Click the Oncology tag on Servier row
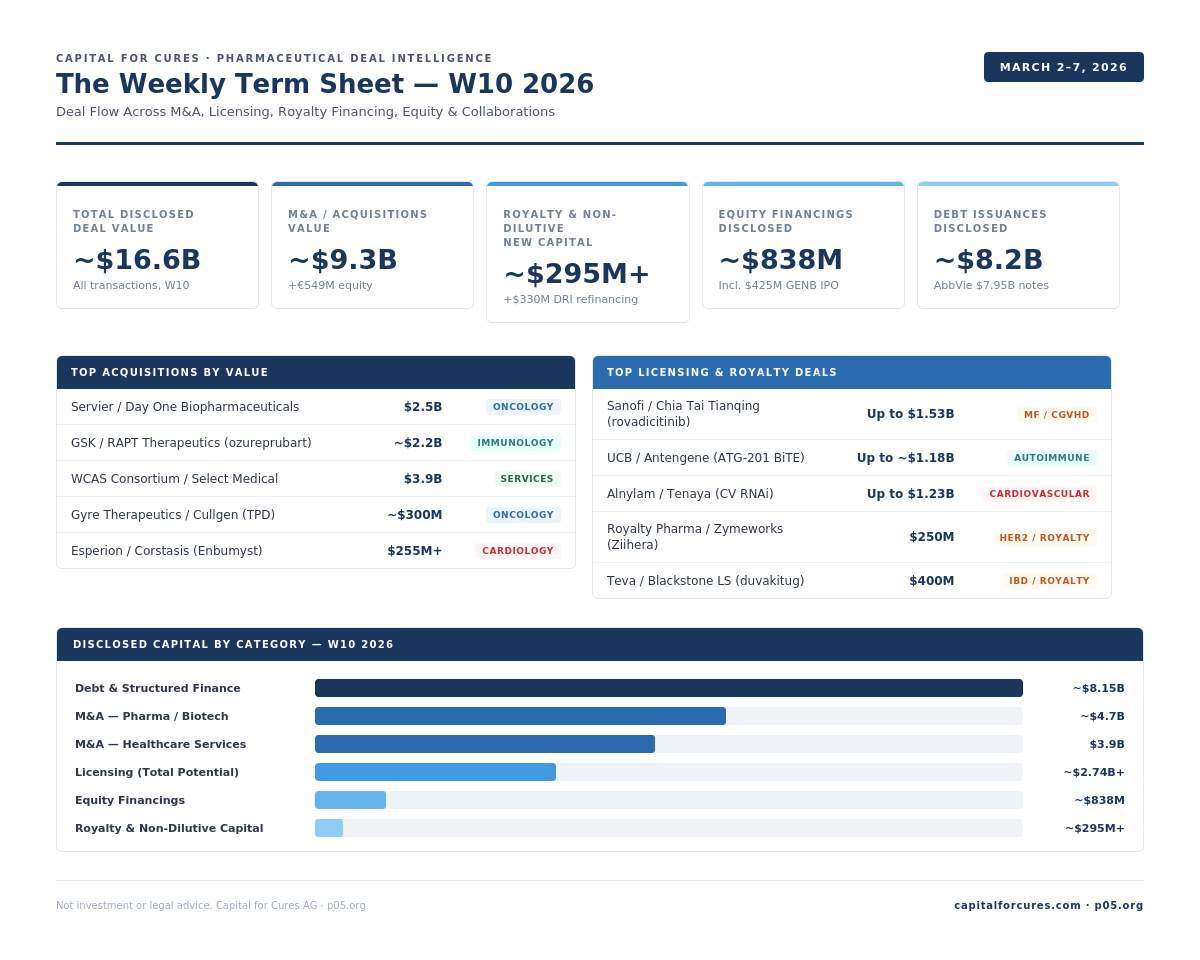 click(x=523, y=407)
